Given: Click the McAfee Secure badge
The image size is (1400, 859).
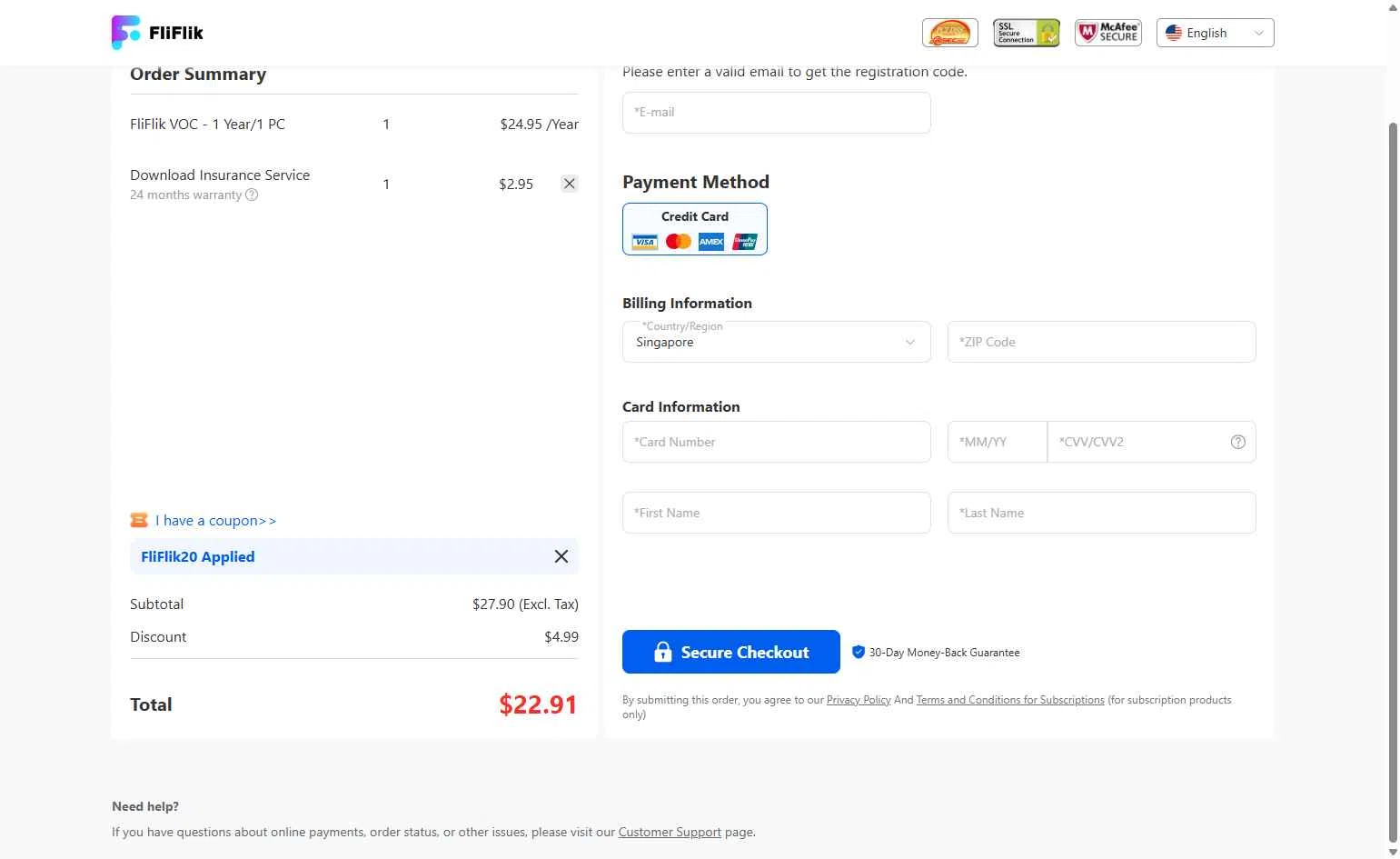Looking at the screenshot, I should 1108,33.
